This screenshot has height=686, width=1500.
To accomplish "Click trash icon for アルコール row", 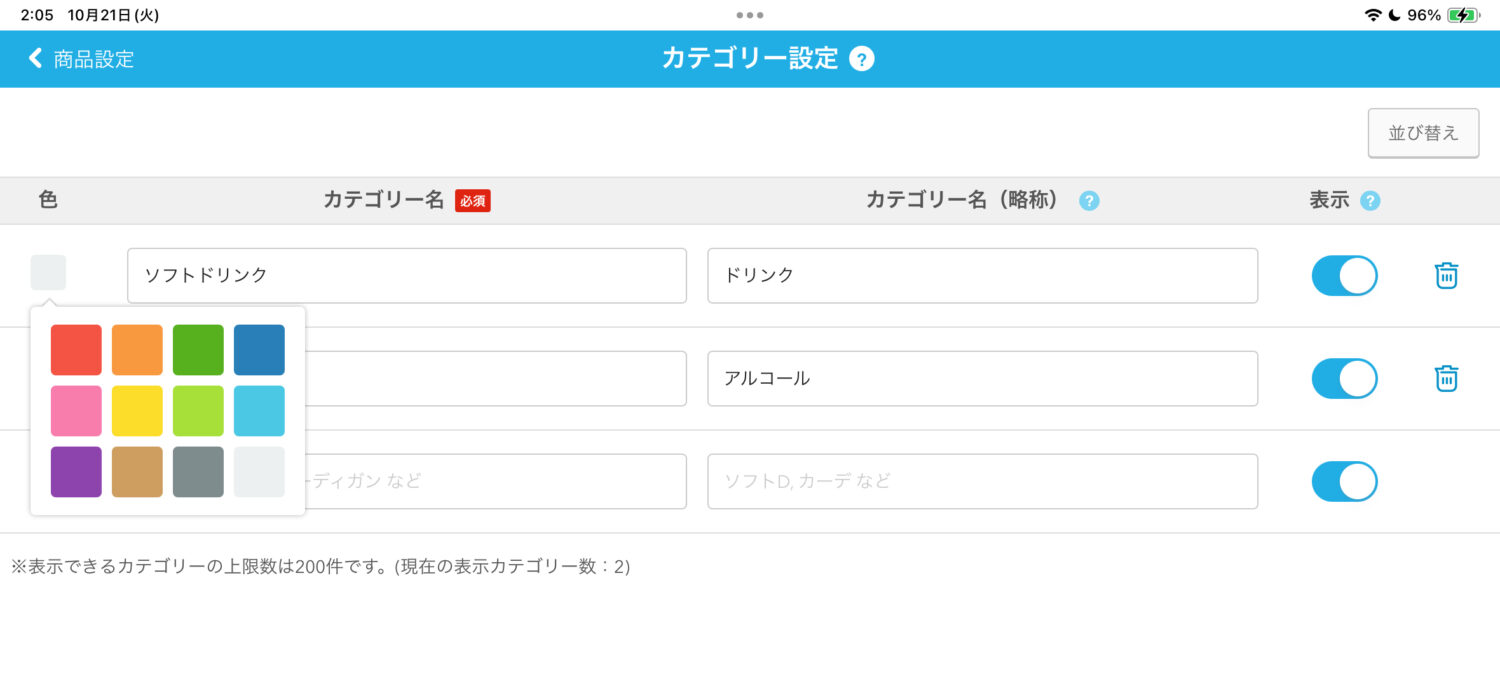I will pos(1446,378).
